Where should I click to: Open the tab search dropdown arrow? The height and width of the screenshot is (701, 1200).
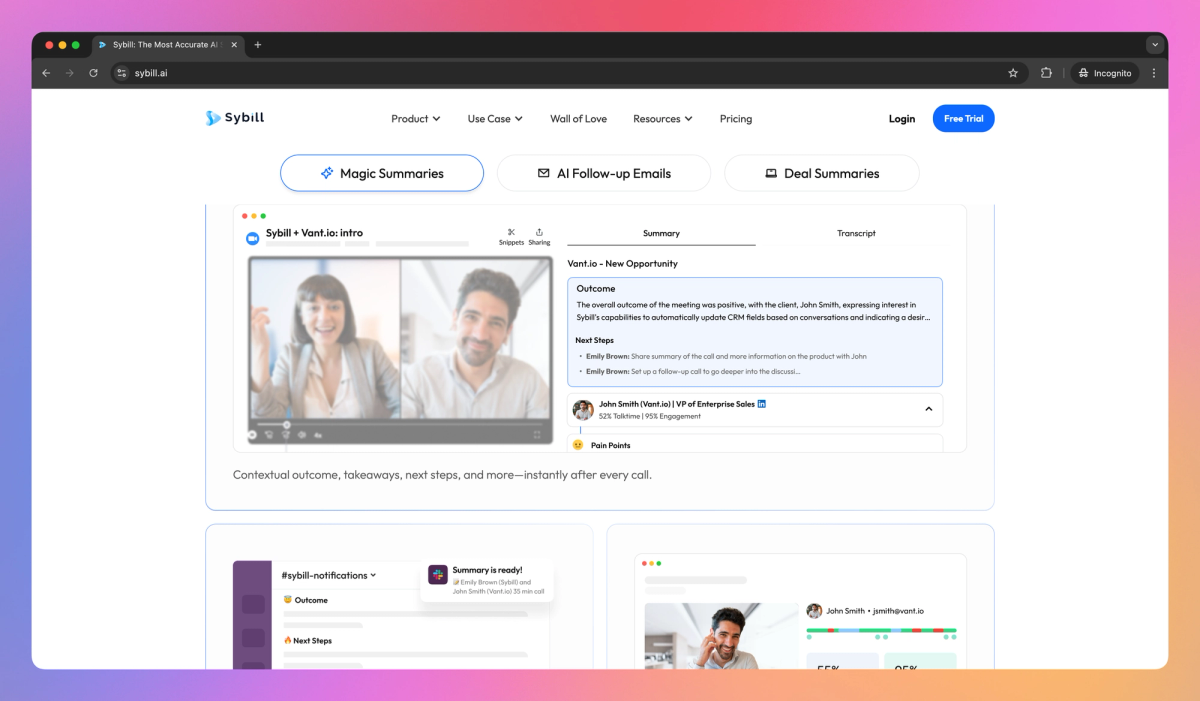tap(1155, 45)
